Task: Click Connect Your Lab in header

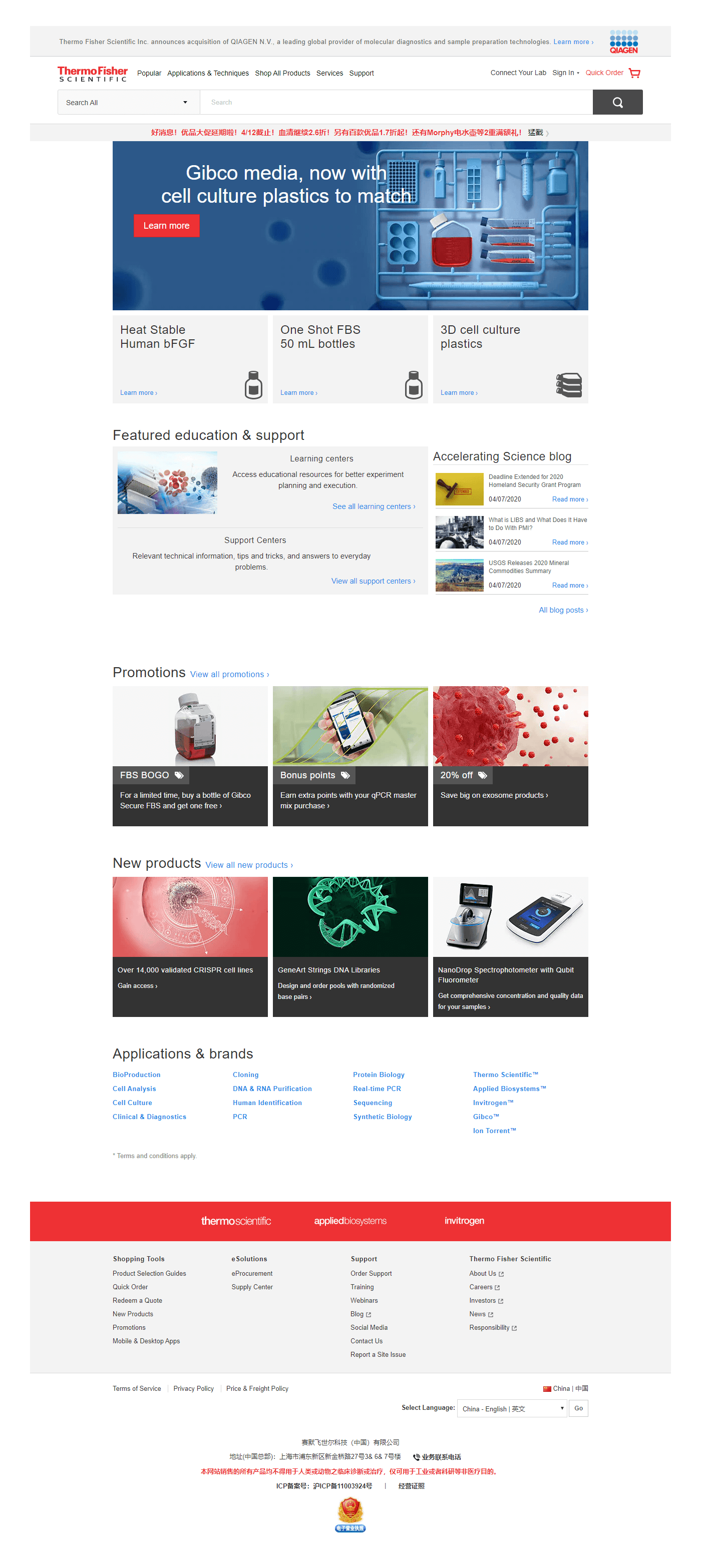Action: click(x=518, y=73)
